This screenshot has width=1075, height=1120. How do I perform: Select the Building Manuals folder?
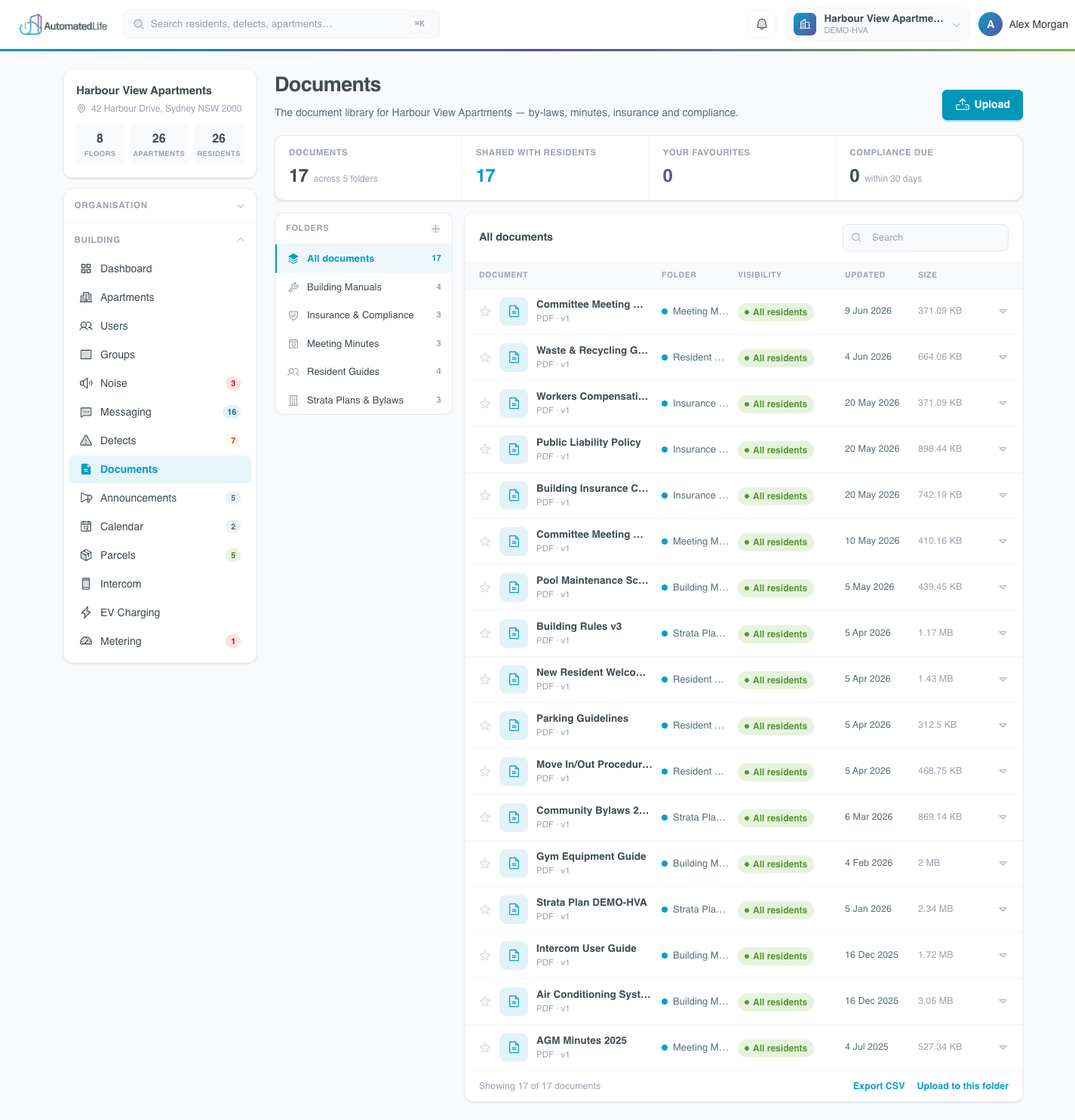(364, 287)
